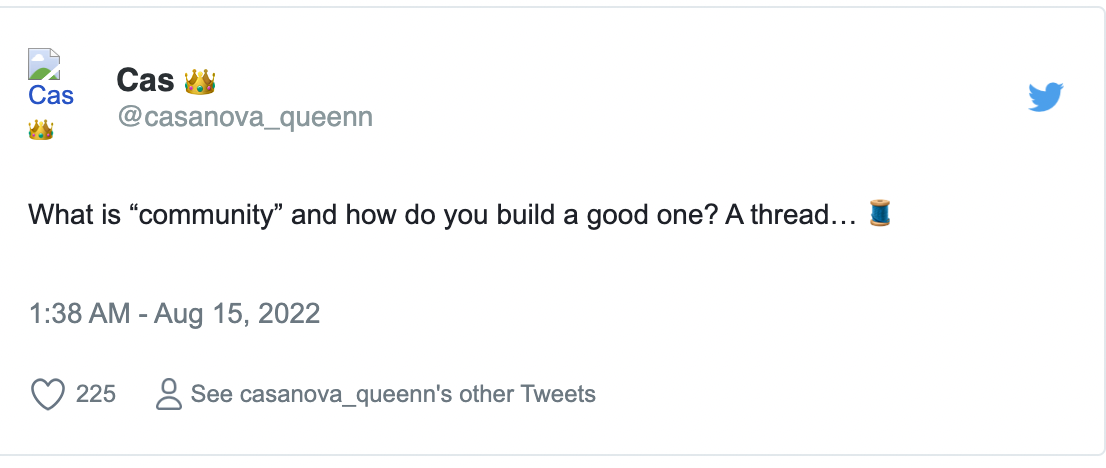Click the crown emoji below the avatar

[40, 129]
